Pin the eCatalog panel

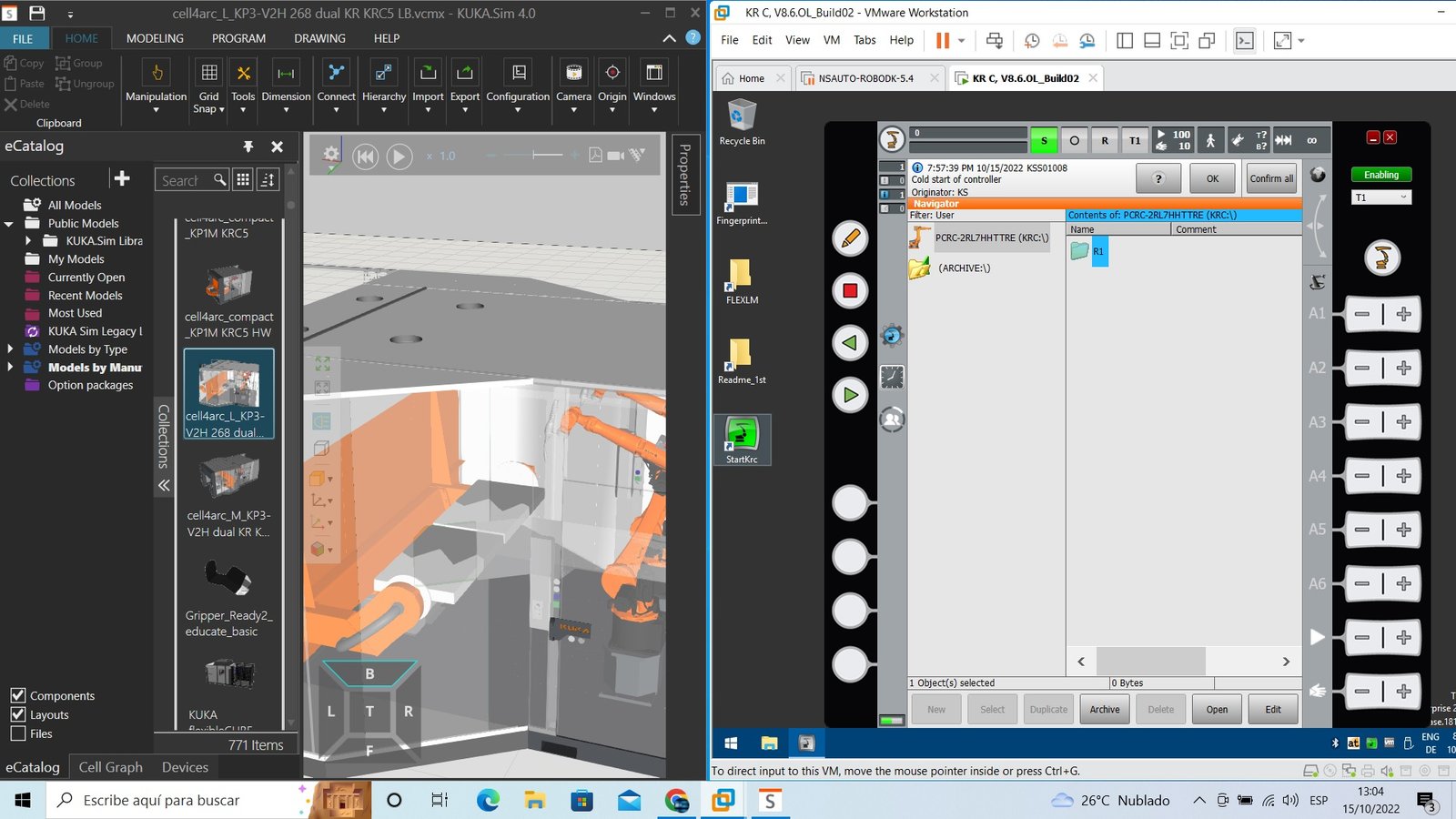tap(248, 147)
